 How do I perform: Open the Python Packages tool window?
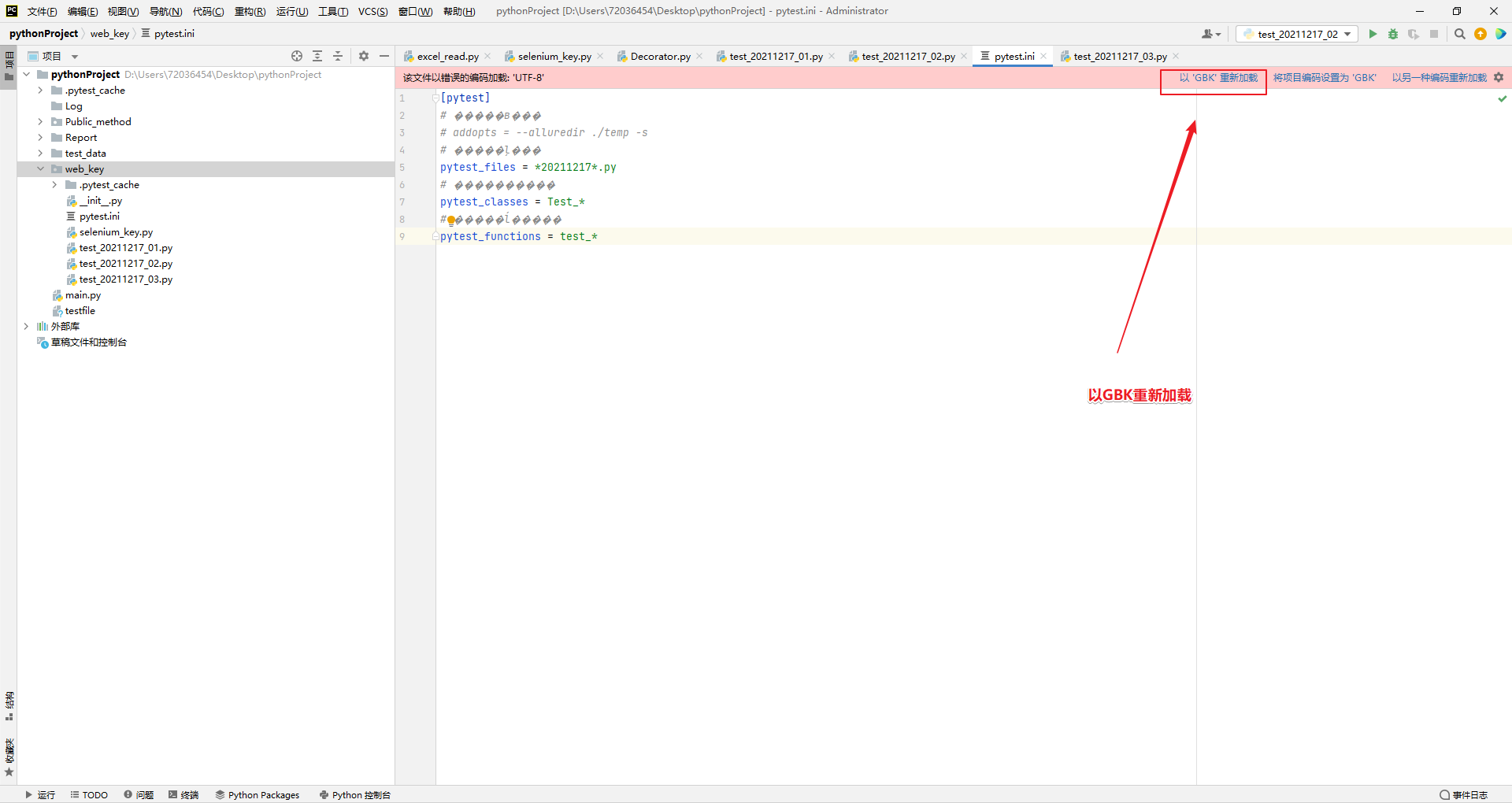(x=258, y=795)
